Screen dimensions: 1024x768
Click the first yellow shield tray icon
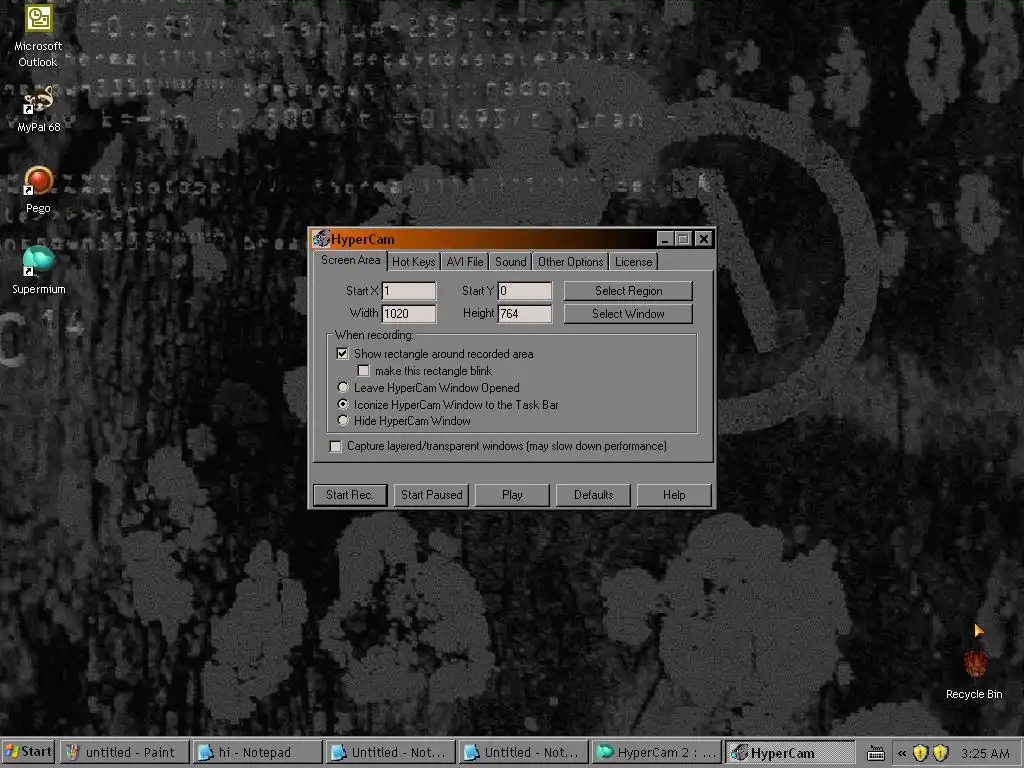920,753
